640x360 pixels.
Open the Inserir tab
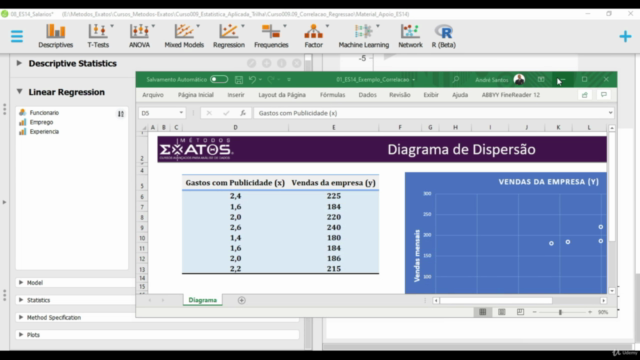pyautogui.click(x=236, y=95)
